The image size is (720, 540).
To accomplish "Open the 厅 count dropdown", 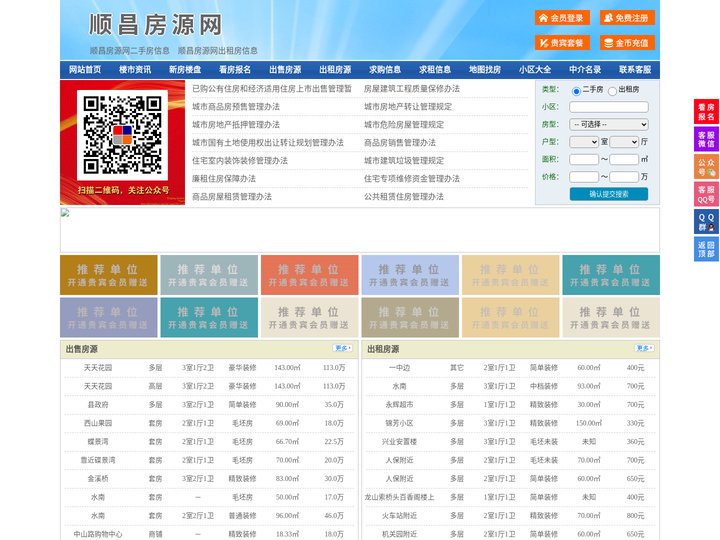I will (624, 142).
